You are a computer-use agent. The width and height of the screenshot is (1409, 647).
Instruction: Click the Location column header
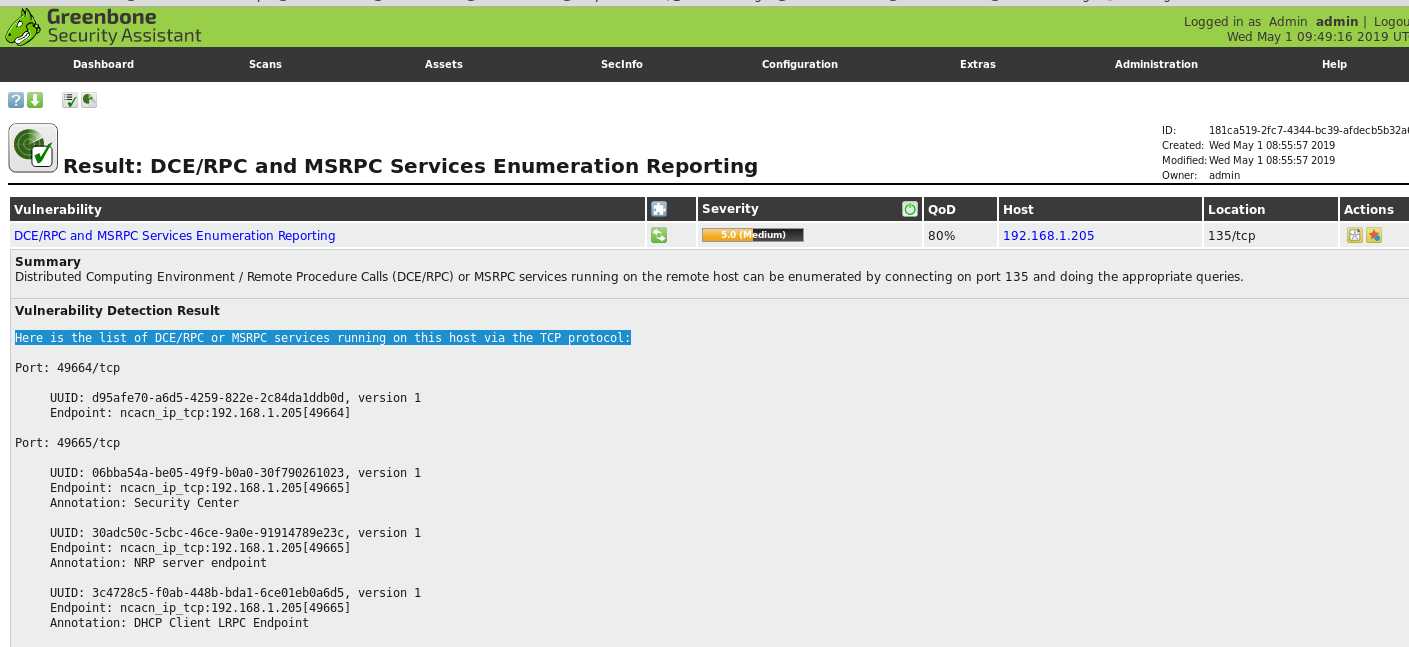pos(1236,209)
